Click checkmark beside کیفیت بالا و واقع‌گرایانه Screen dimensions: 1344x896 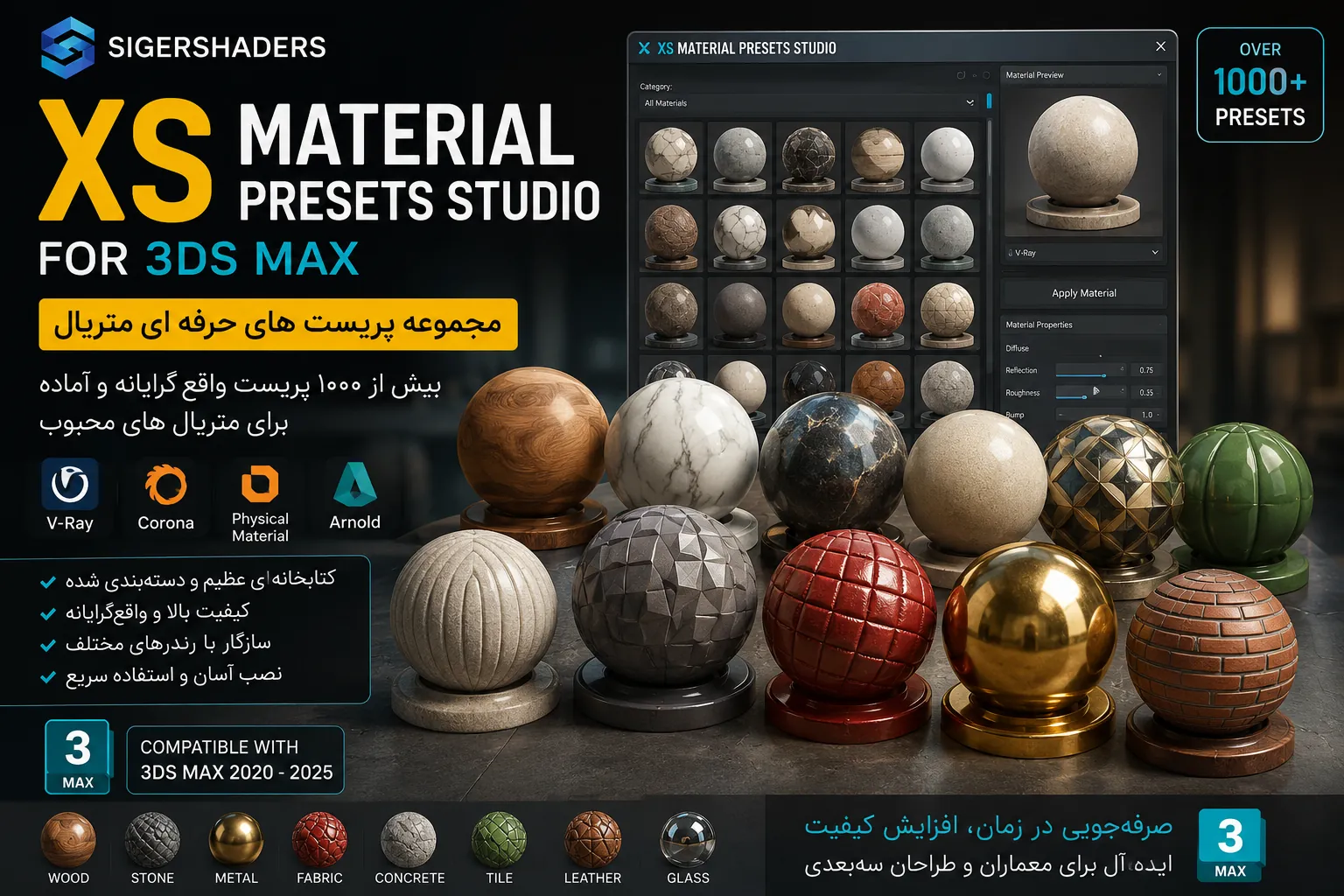48,613
